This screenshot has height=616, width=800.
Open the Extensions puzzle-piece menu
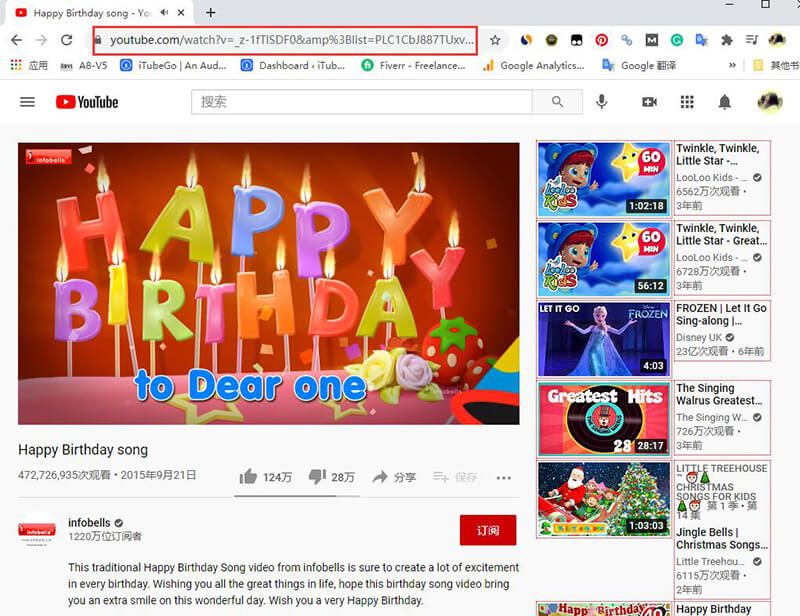pos(727,40)
